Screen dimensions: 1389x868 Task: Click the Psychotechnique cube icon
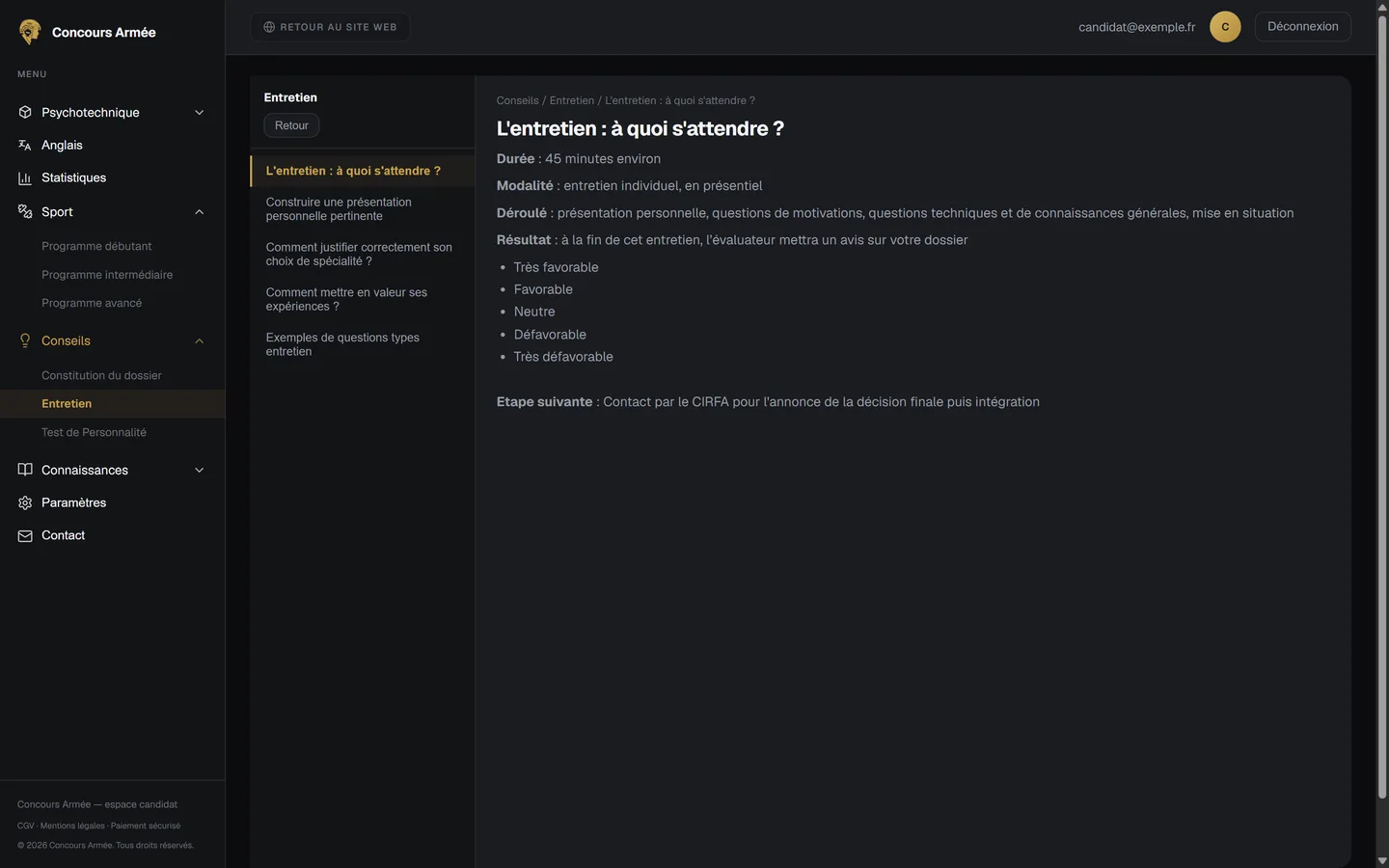click(x=25, y=112)
